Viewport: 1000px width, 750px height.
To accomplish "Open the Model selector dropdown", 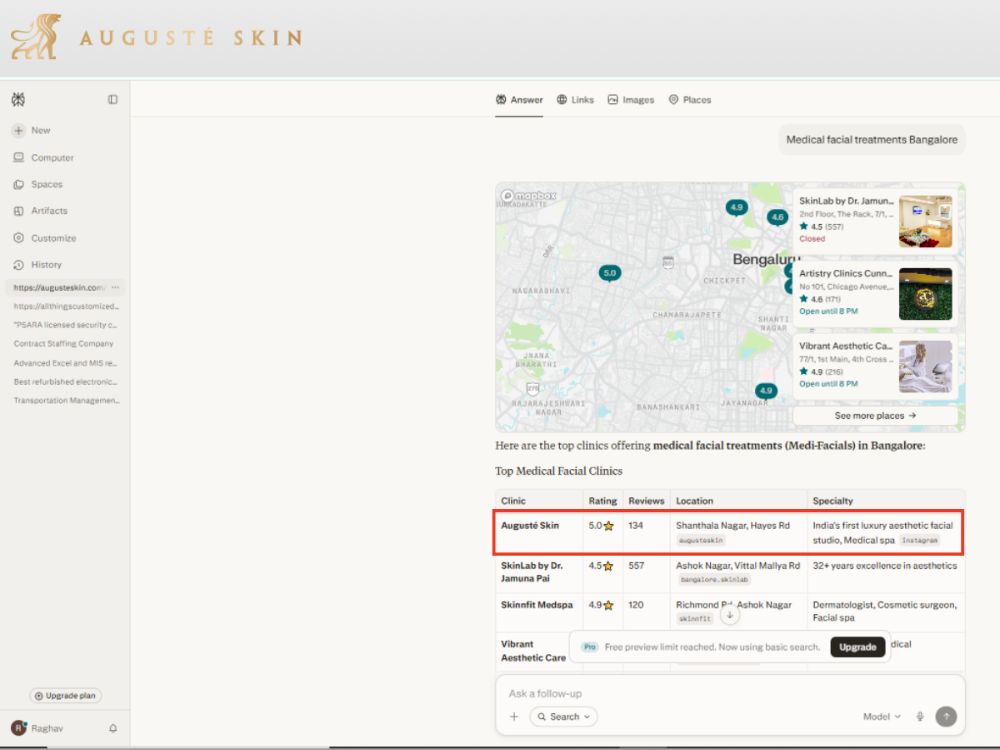I will tap(881, 716).
